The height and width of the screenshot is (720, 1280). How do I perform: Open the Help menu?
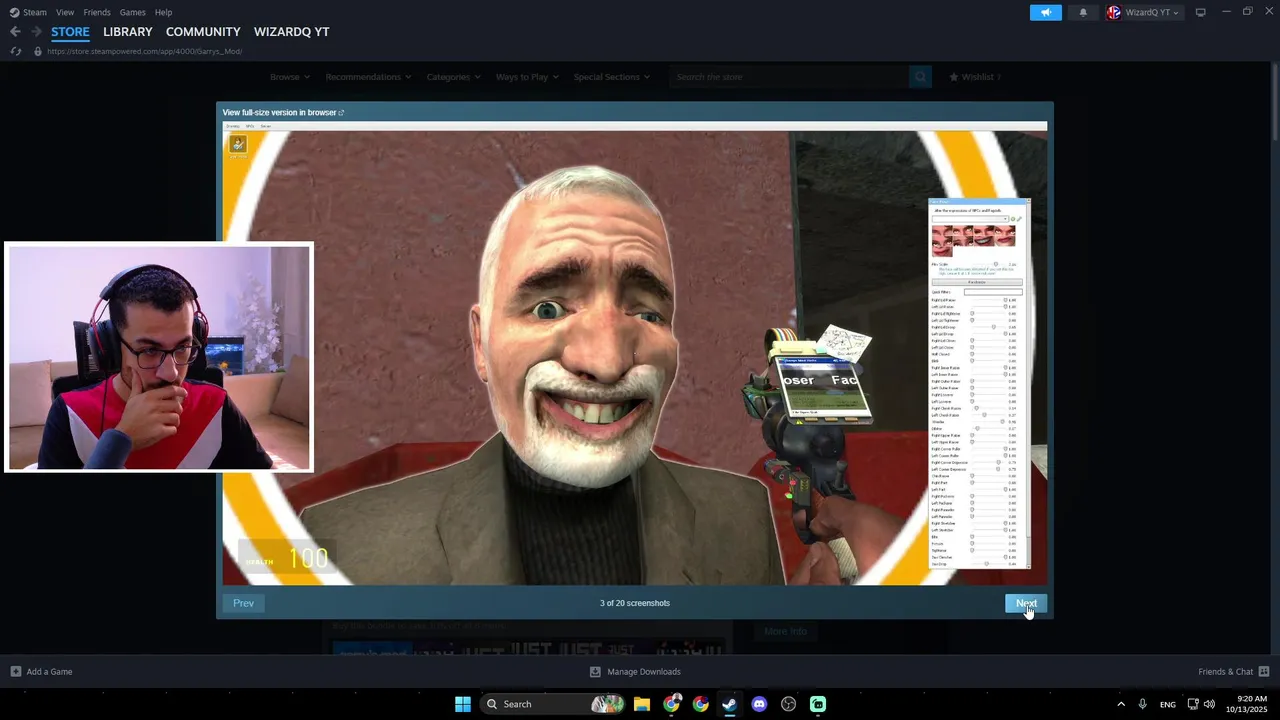pyautogui.click(x=163, y=12)
